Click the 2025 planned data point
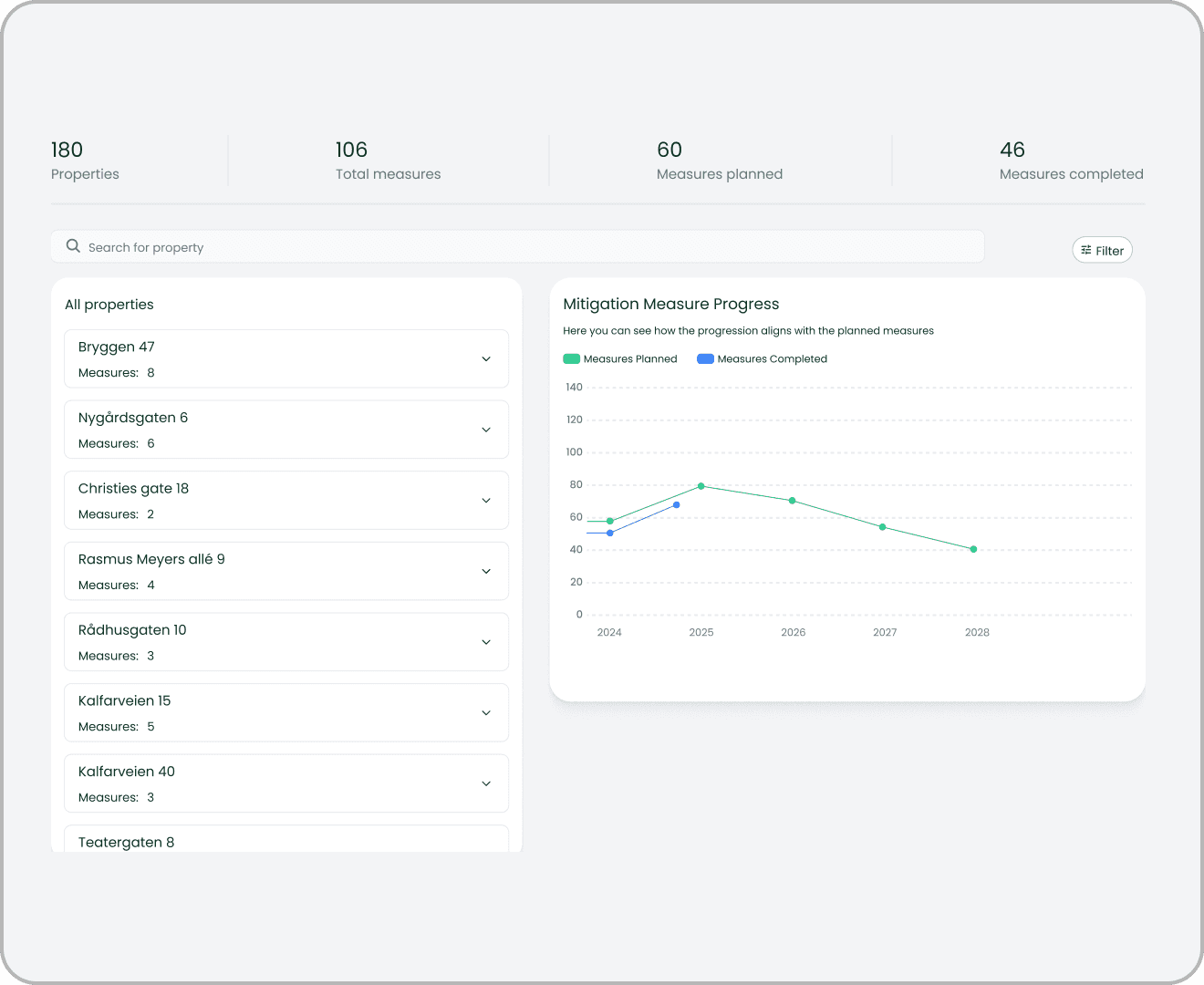The width and height of the screenshot is (1204, 985). click(701, 486)
